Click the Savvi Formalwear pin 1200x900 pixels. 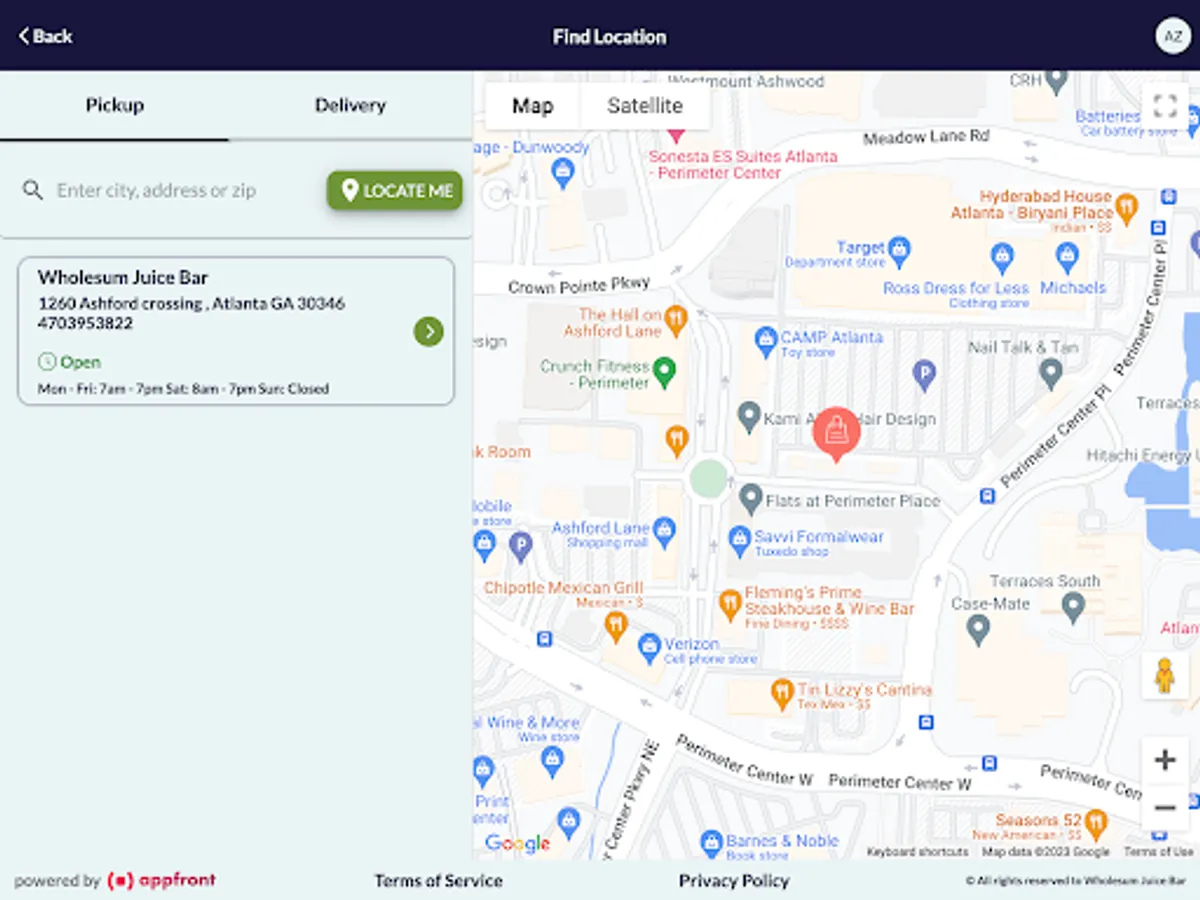click(x=739, y=541)
